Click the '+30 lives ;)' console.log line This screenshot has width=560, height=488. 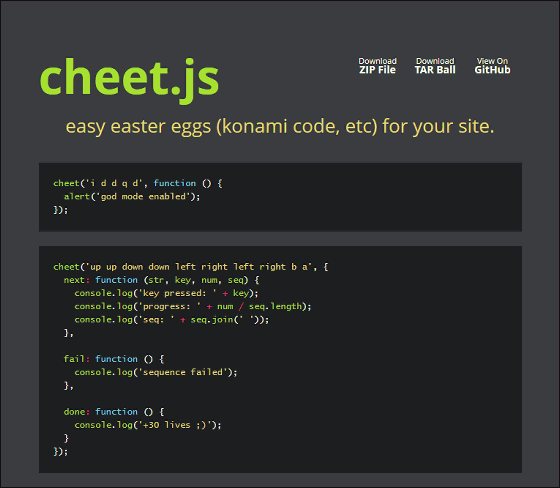[148, 425]
